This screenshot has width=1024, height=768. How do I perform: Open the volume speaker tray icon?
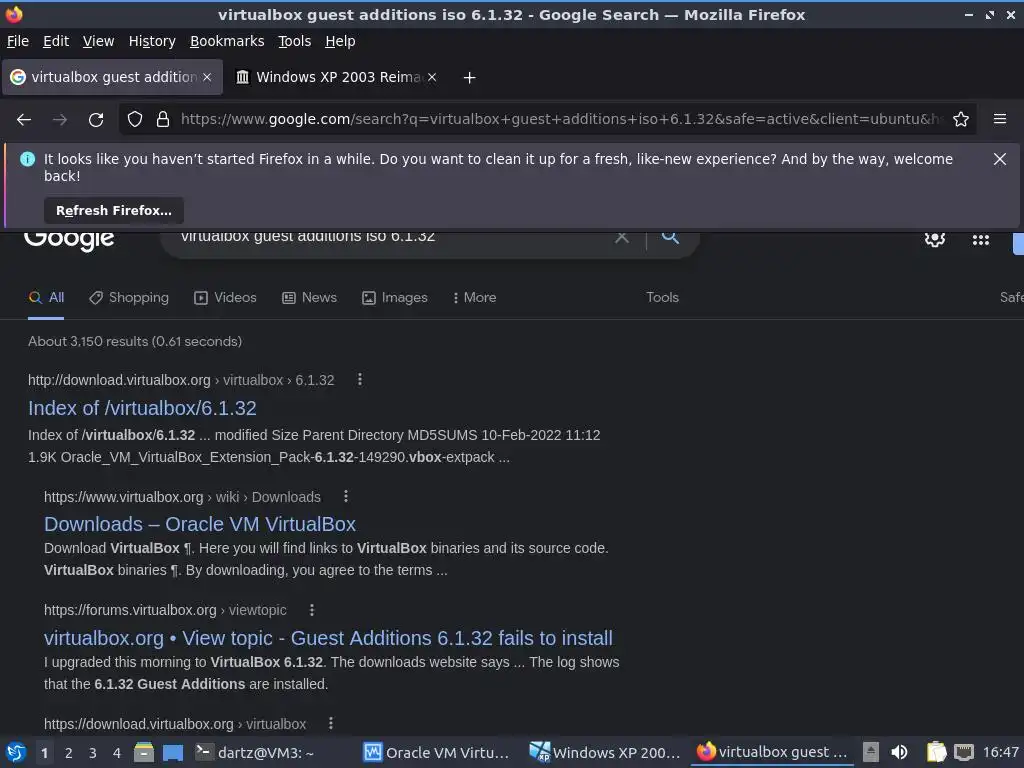point(899,752)
